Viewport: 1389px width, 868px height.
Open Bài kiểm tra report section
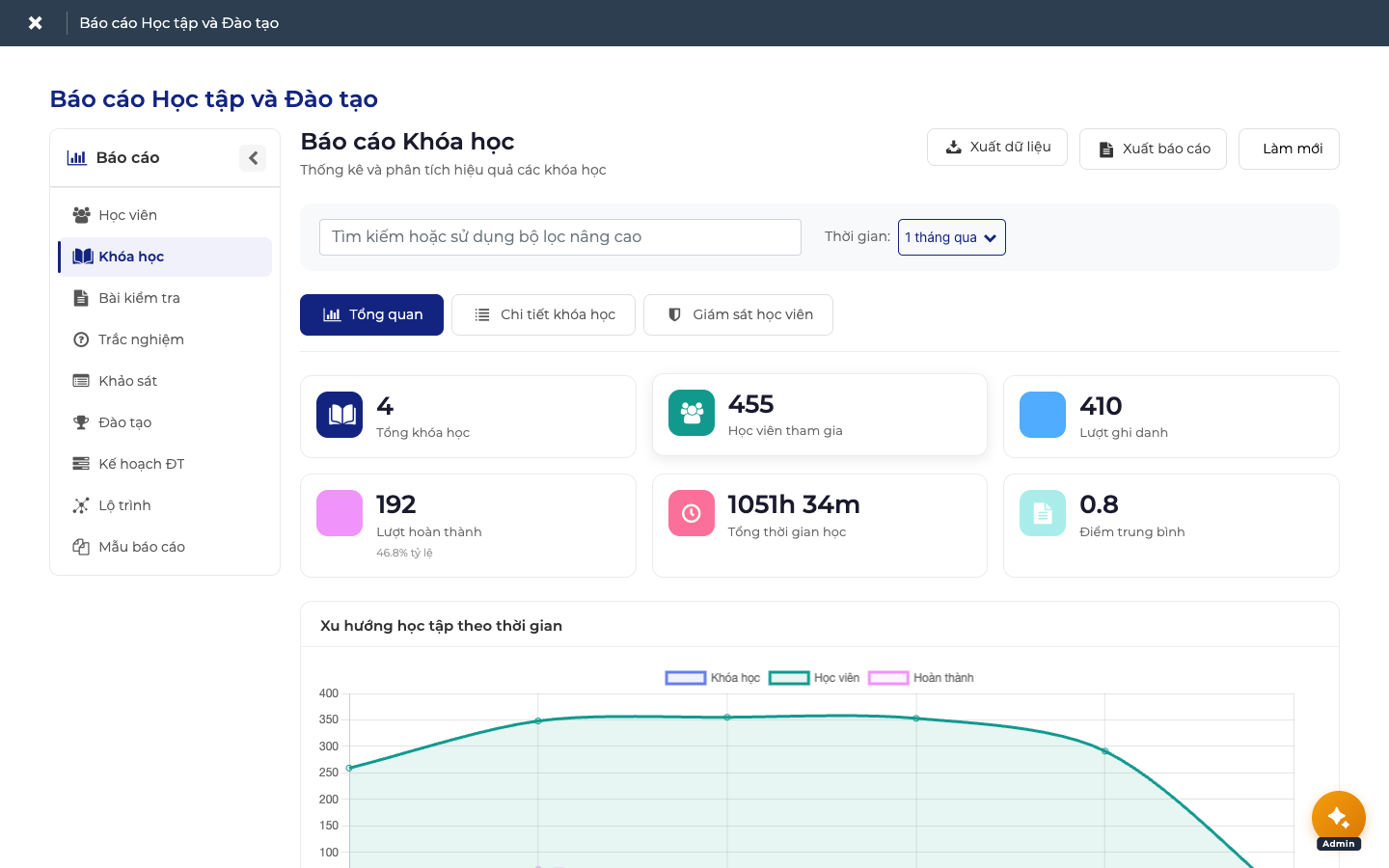coord(165,298)
